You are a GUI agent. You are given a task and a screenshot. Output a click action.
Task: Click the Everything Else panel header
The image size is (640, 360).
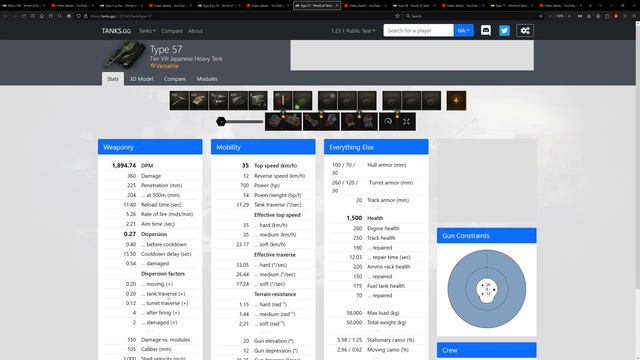coord(376,147)
